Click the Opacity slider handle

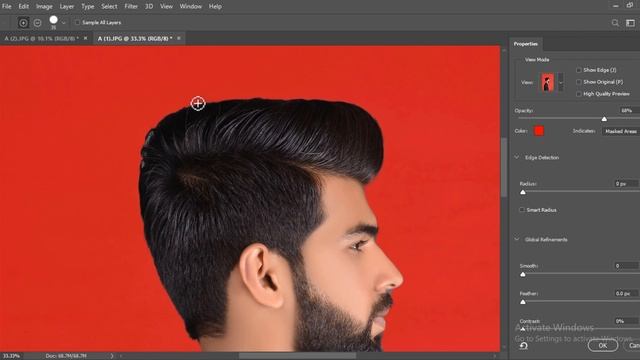tap(604, 119)
